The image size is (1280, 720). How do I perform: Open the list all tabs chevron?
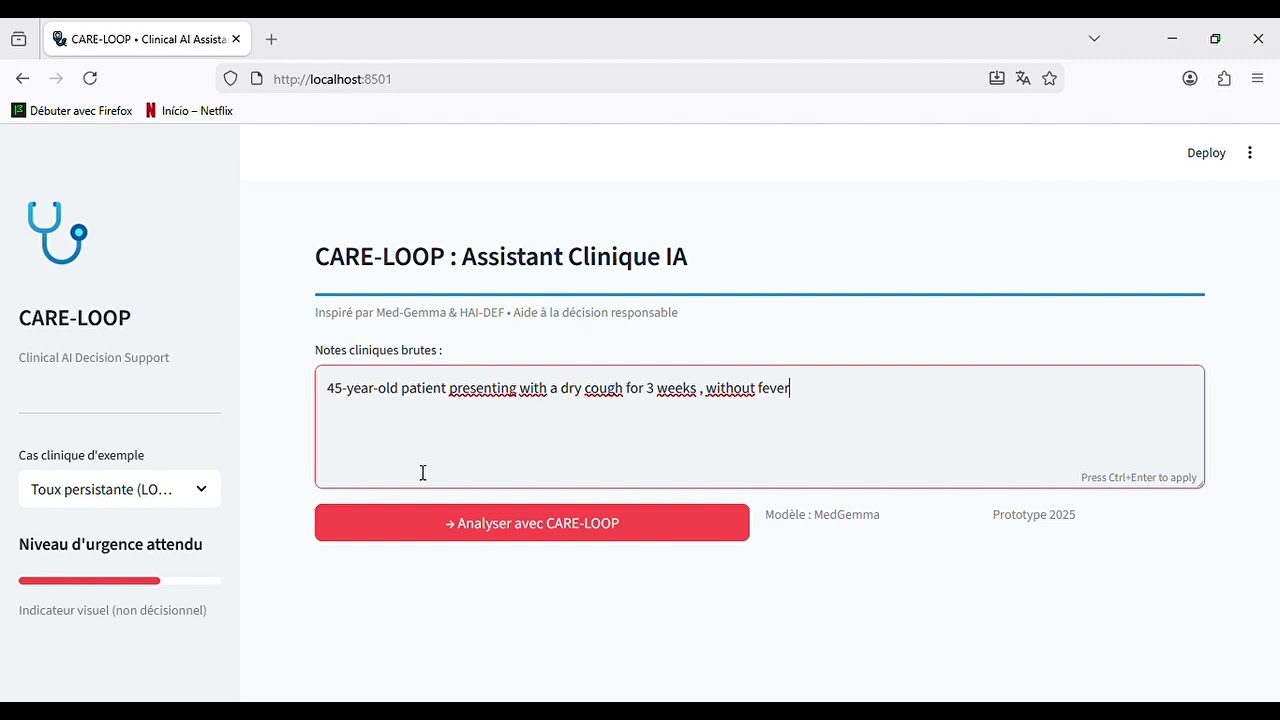pos(1095,40)
